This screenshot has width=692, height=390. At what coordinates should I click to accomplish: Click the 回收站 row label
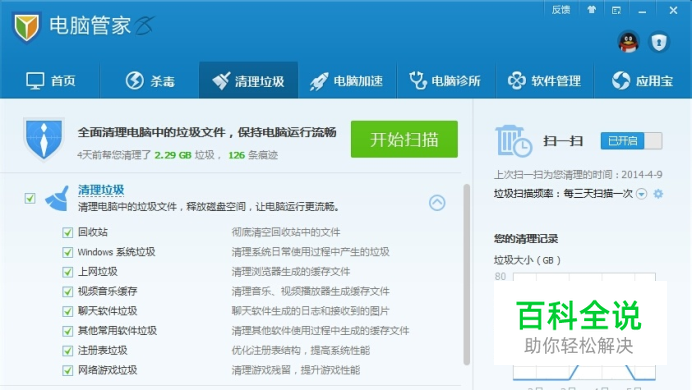coord(93,232)
